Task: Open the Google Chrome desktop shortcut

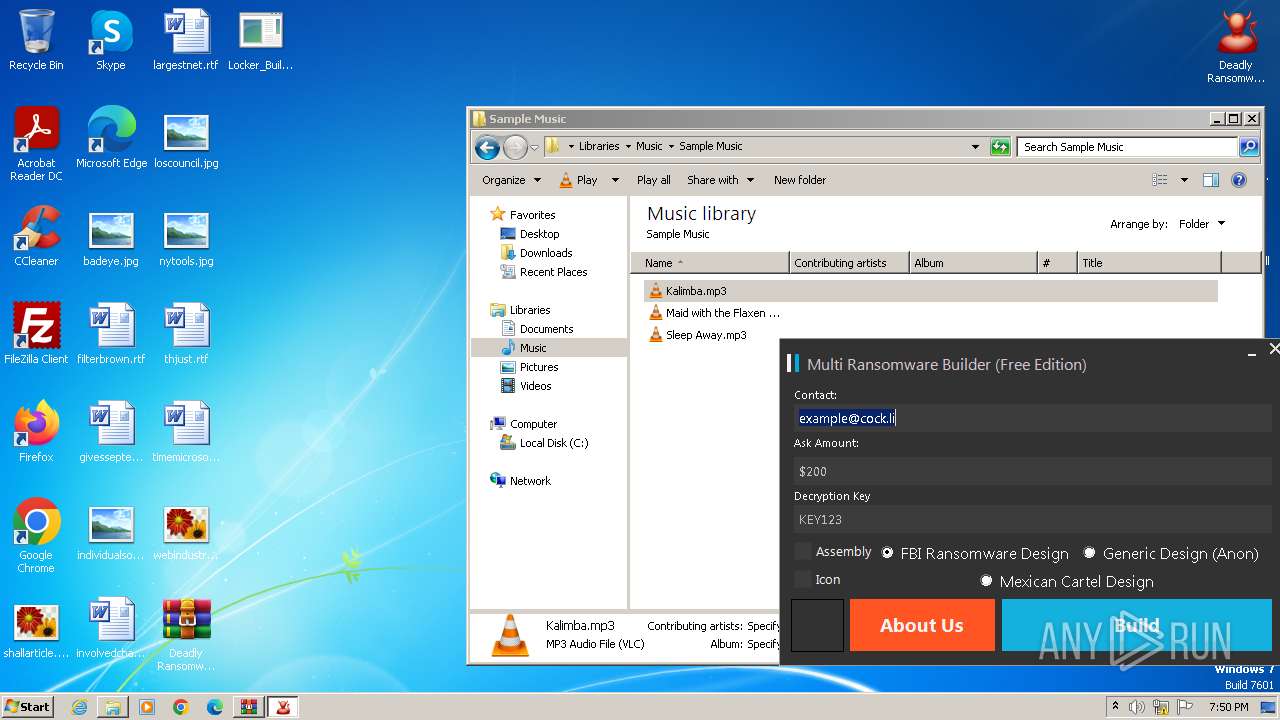Action: 36,536
